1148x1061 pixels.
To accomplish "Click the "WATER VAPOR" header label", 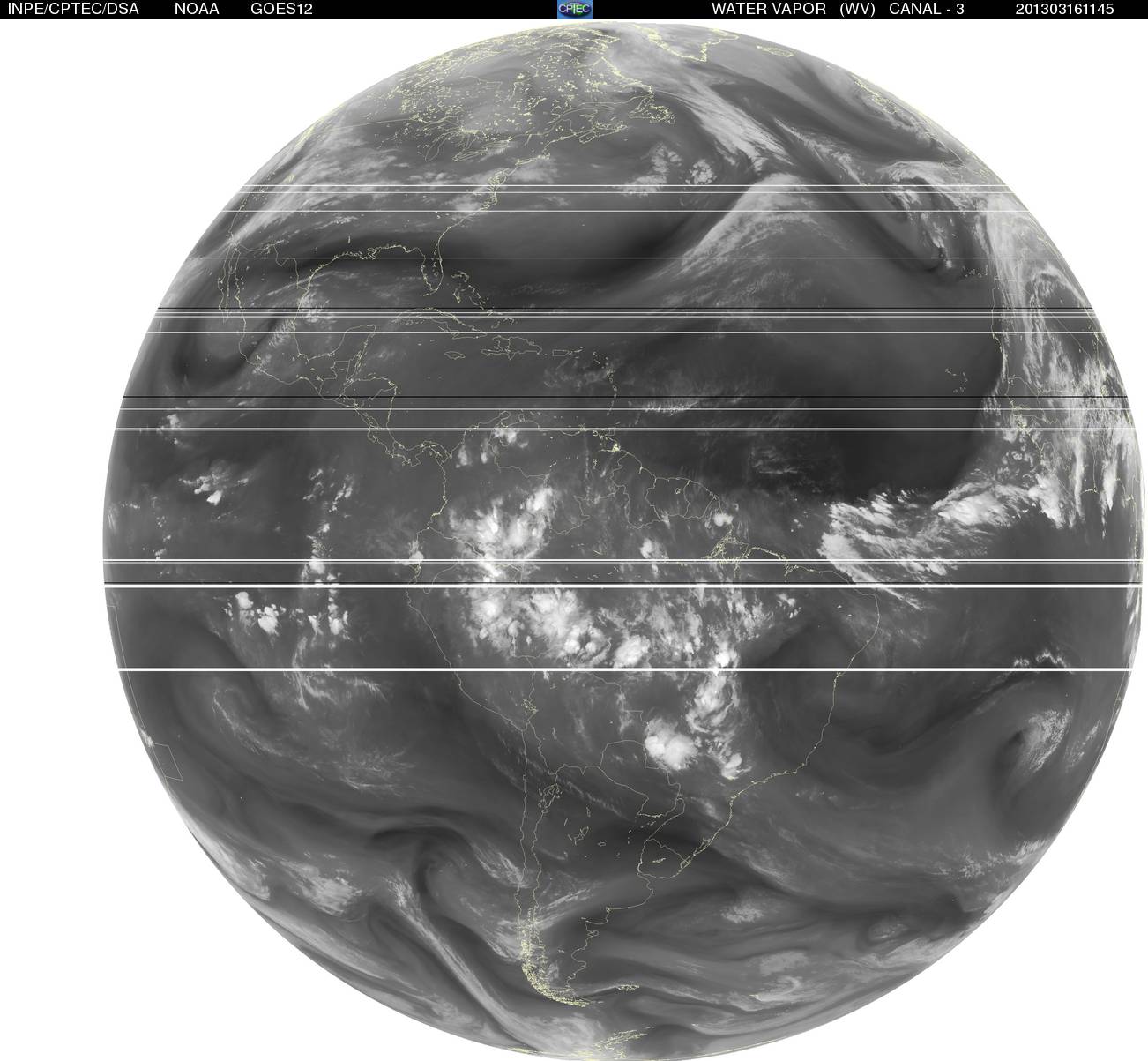I will [x=769, y=9].
